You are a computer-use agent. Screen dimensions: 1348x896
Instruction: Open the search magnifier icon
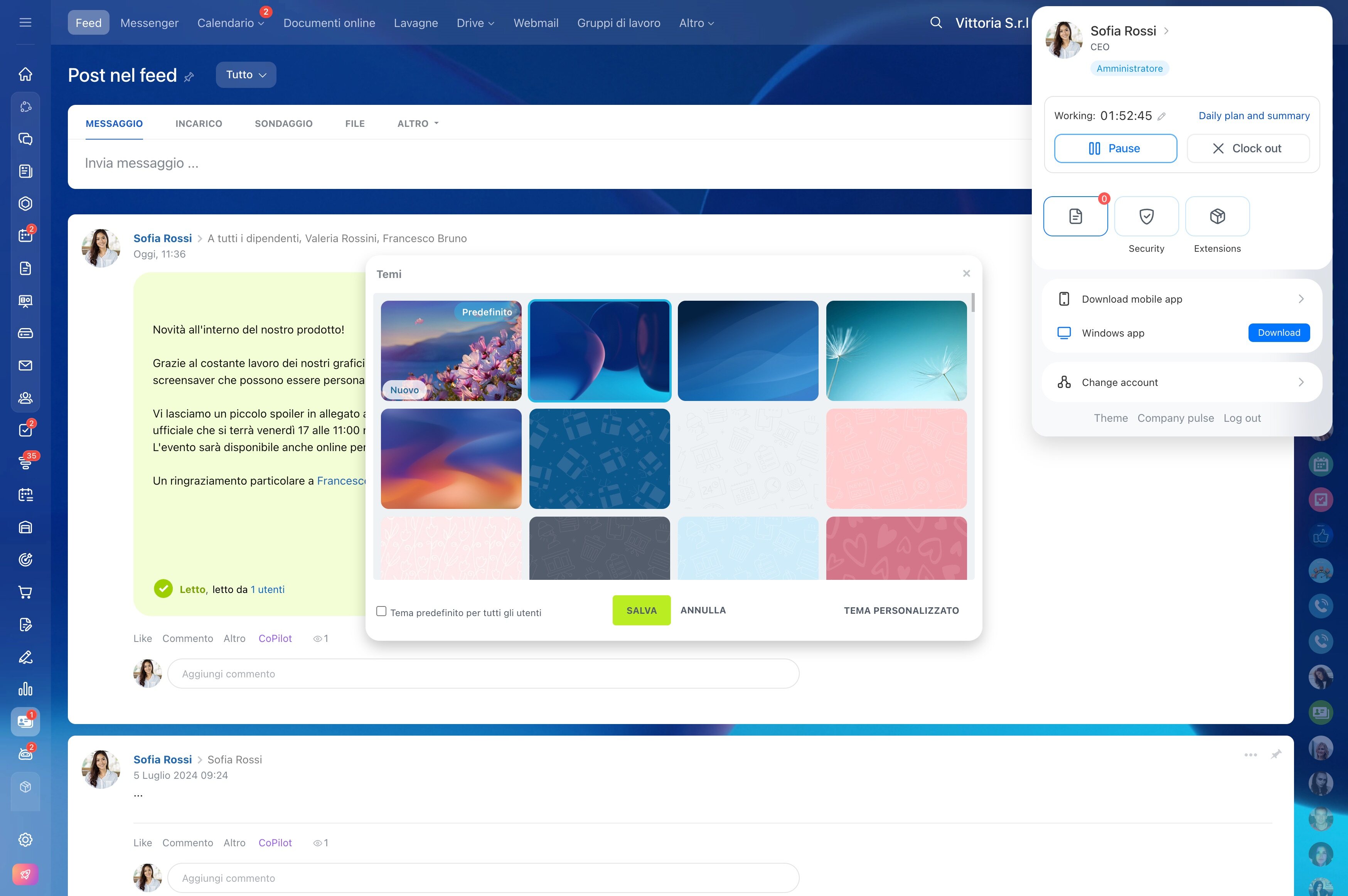(x=935, y=23)
